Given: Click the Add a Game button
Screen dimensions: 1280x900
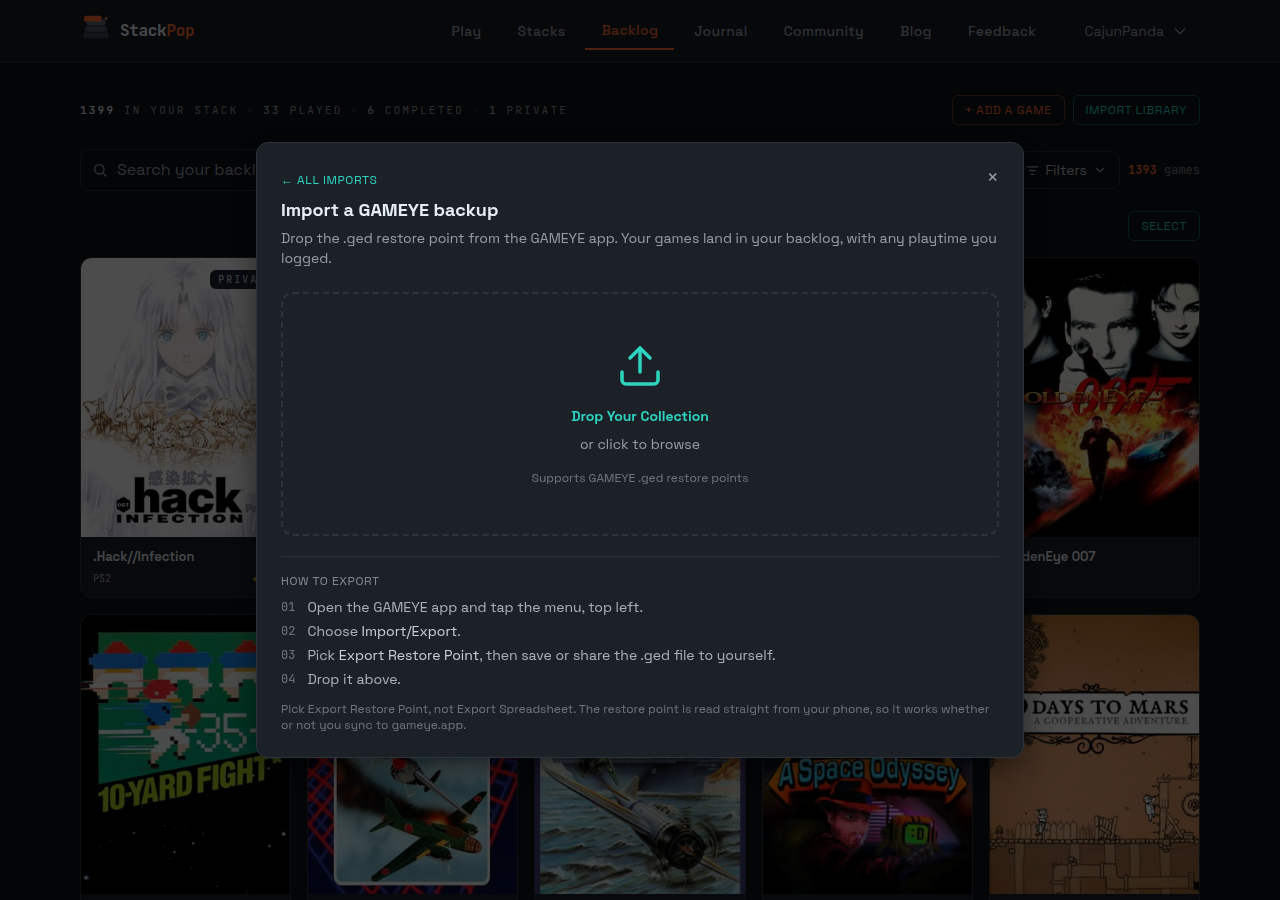Looking at the screenshot, I should [1008, 110].
